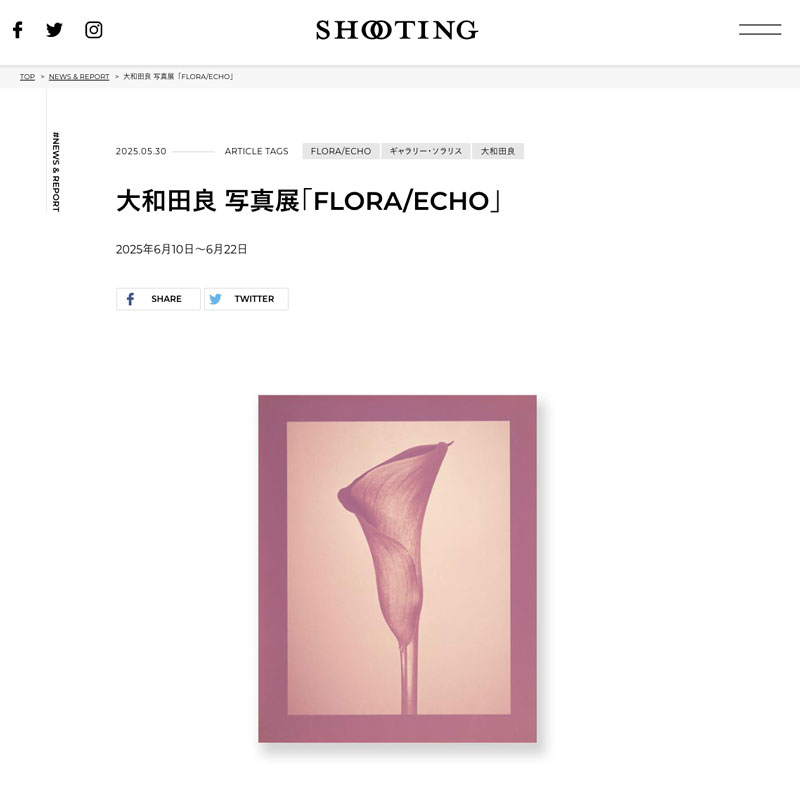Open the Instagram icon in header
800x800 pixels.
[x=93, y=30]
